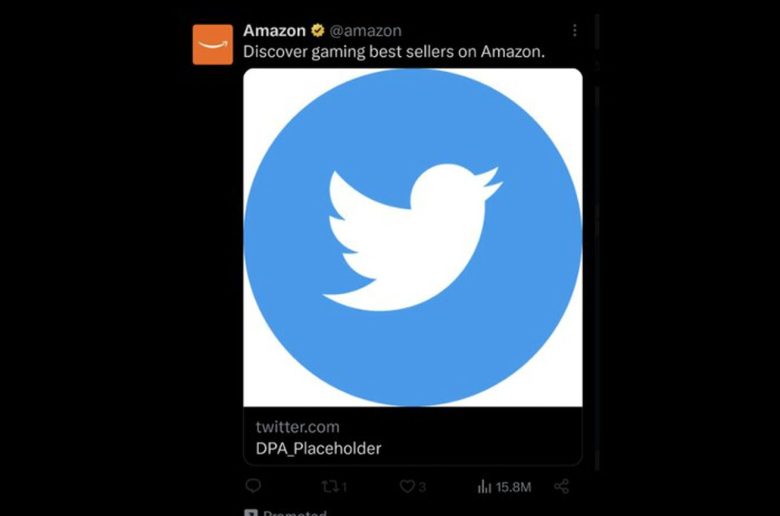Screen dimensions: 780x516
Task: Click the Promoted label icon
Action: (x=251, y=513)
